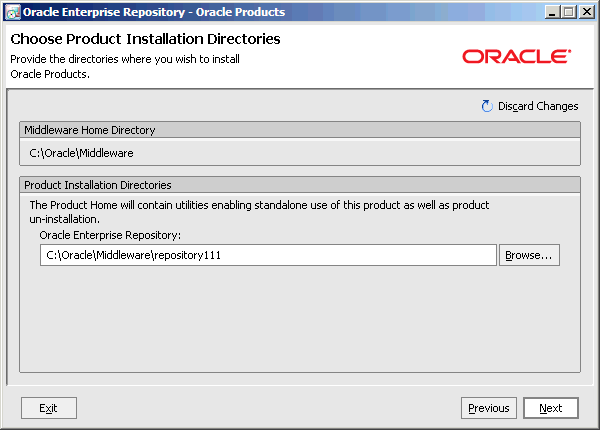Click the Choose Product Installation Directories heading

point(145,39)
